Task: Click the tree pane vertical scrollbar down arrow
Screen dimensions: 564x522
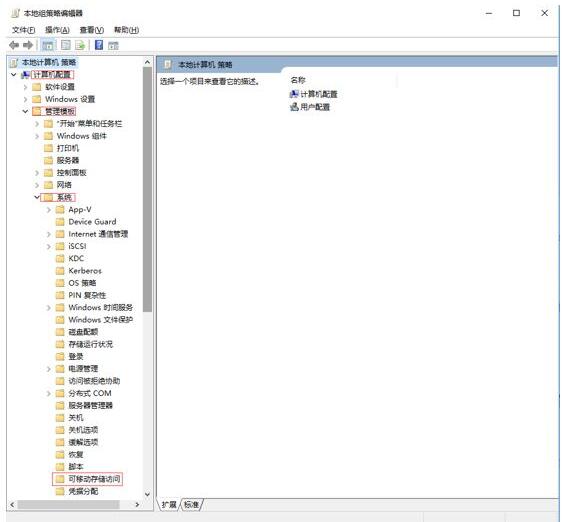Action: [x=147, y=494]
